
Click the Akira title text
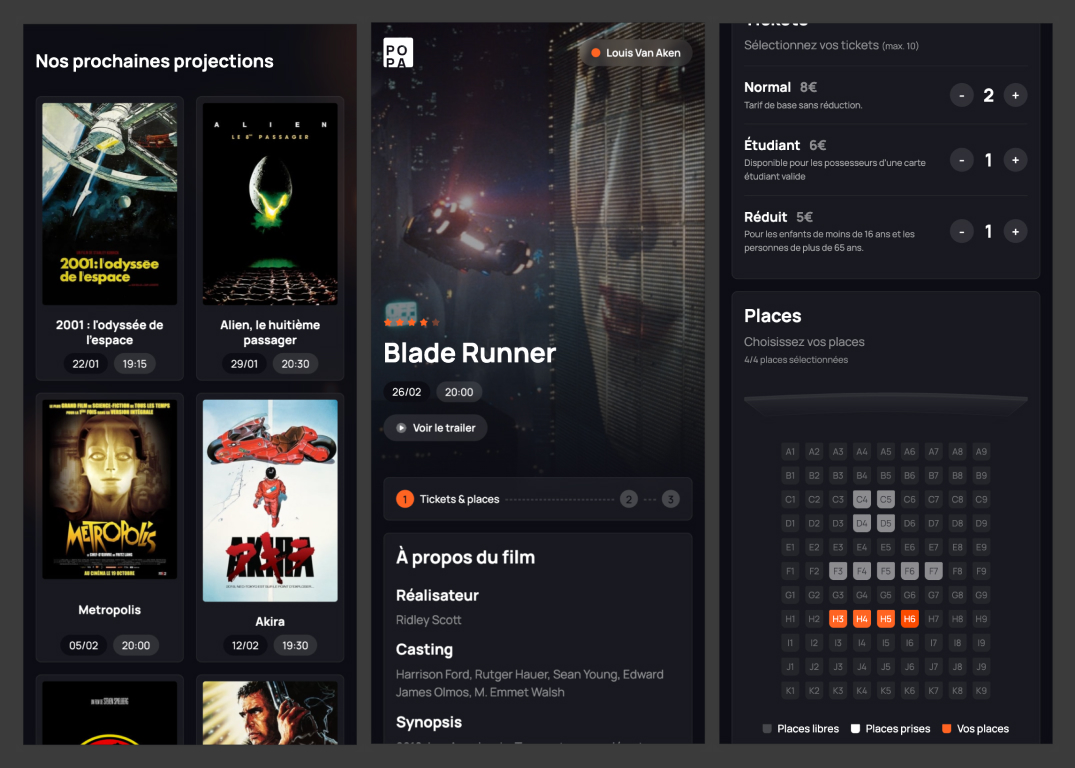(270, 621)
